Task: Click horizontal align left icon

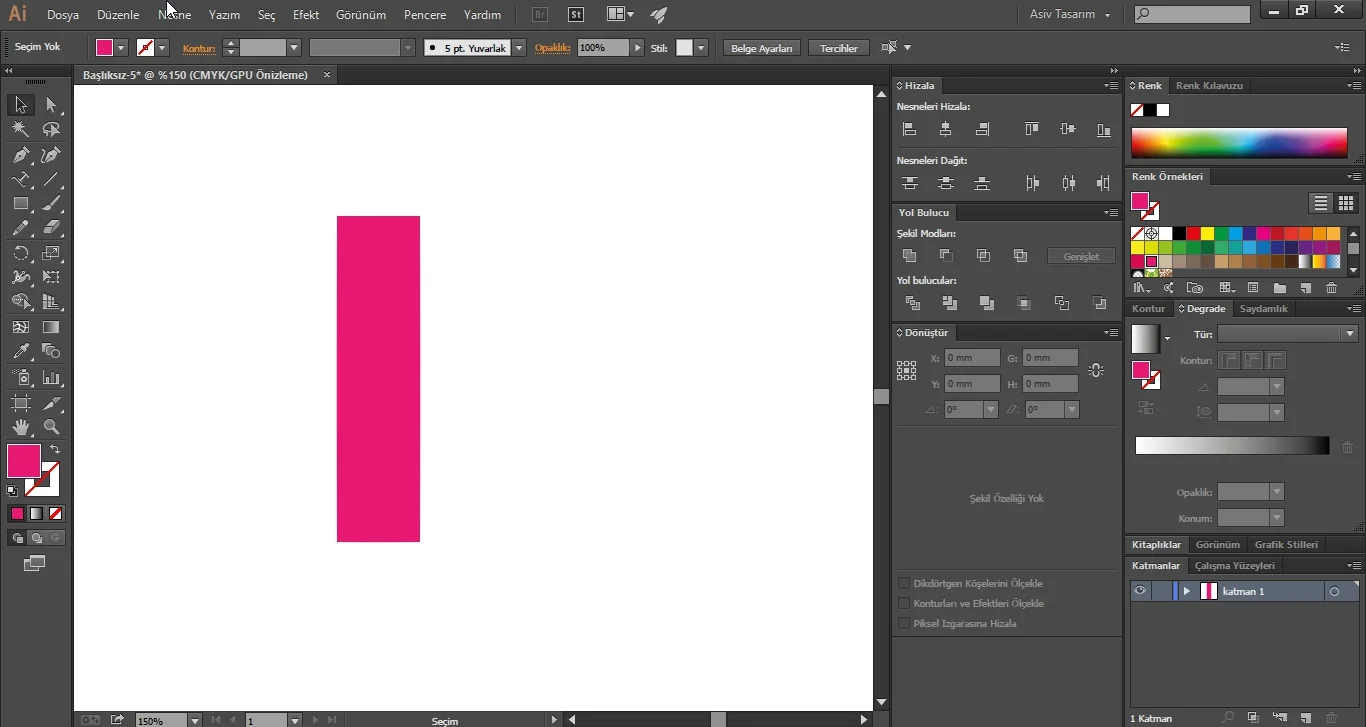Action: click(909, 129)
